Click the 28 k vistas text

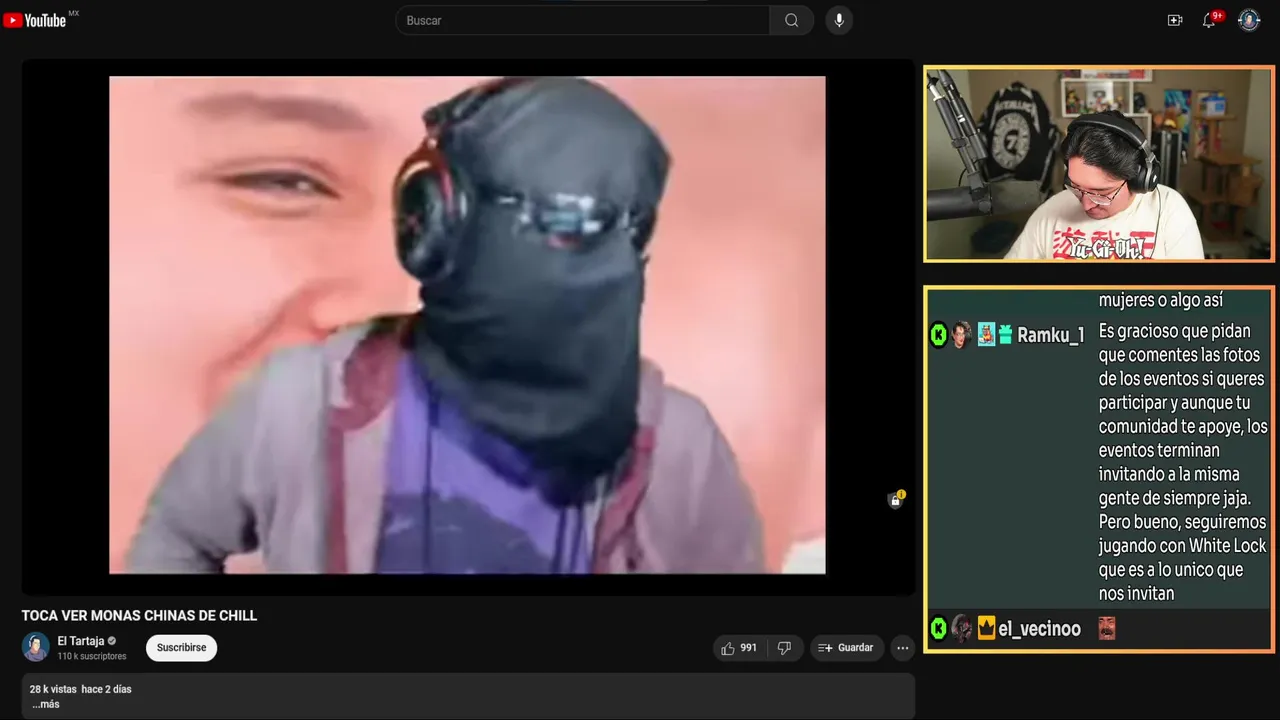pyautogui.click(x=53, y=689)
